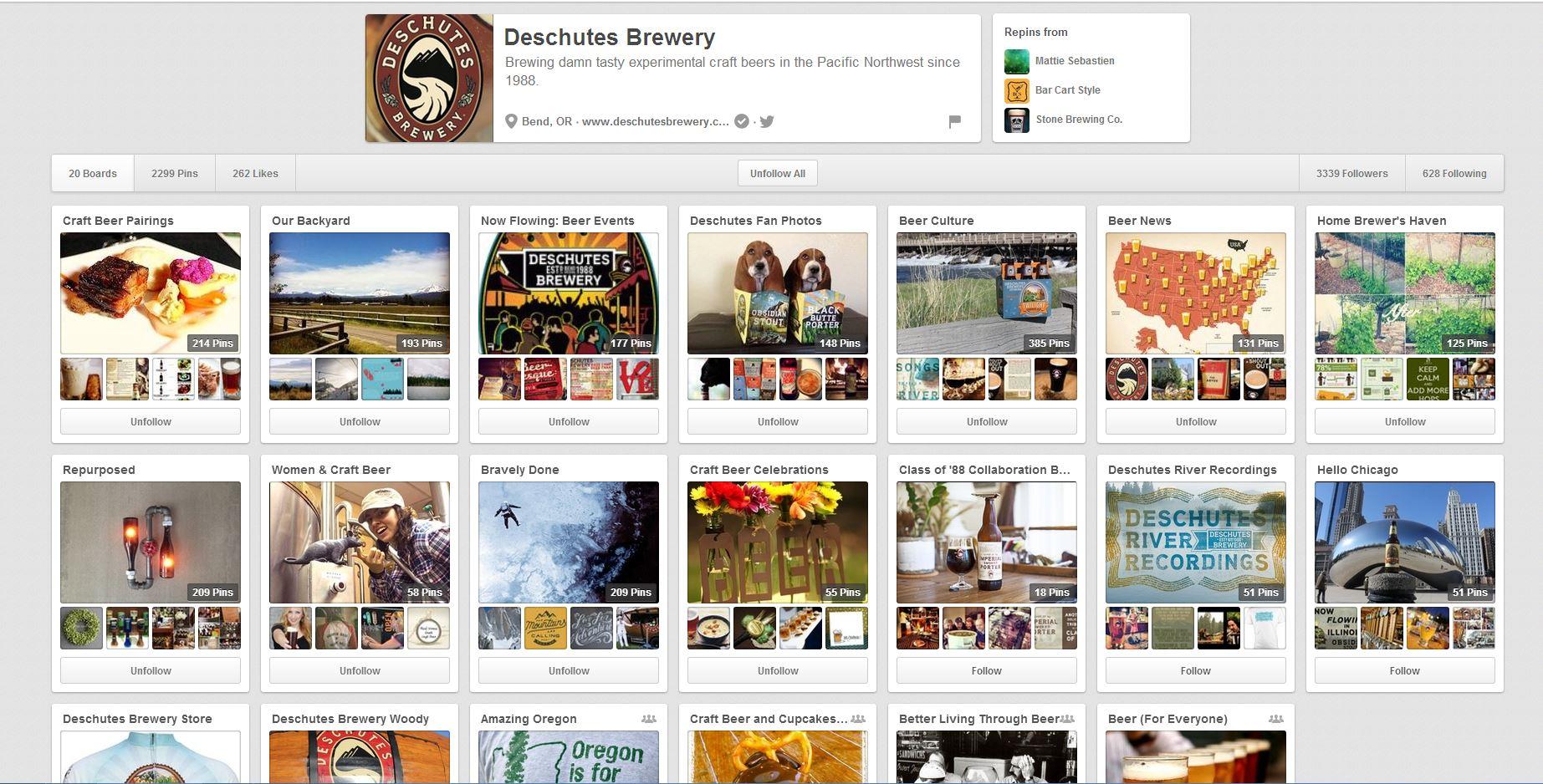The image size is (1543, 784).
Task: Open Bar Cart Style profile link
Action: point(1068,90)
